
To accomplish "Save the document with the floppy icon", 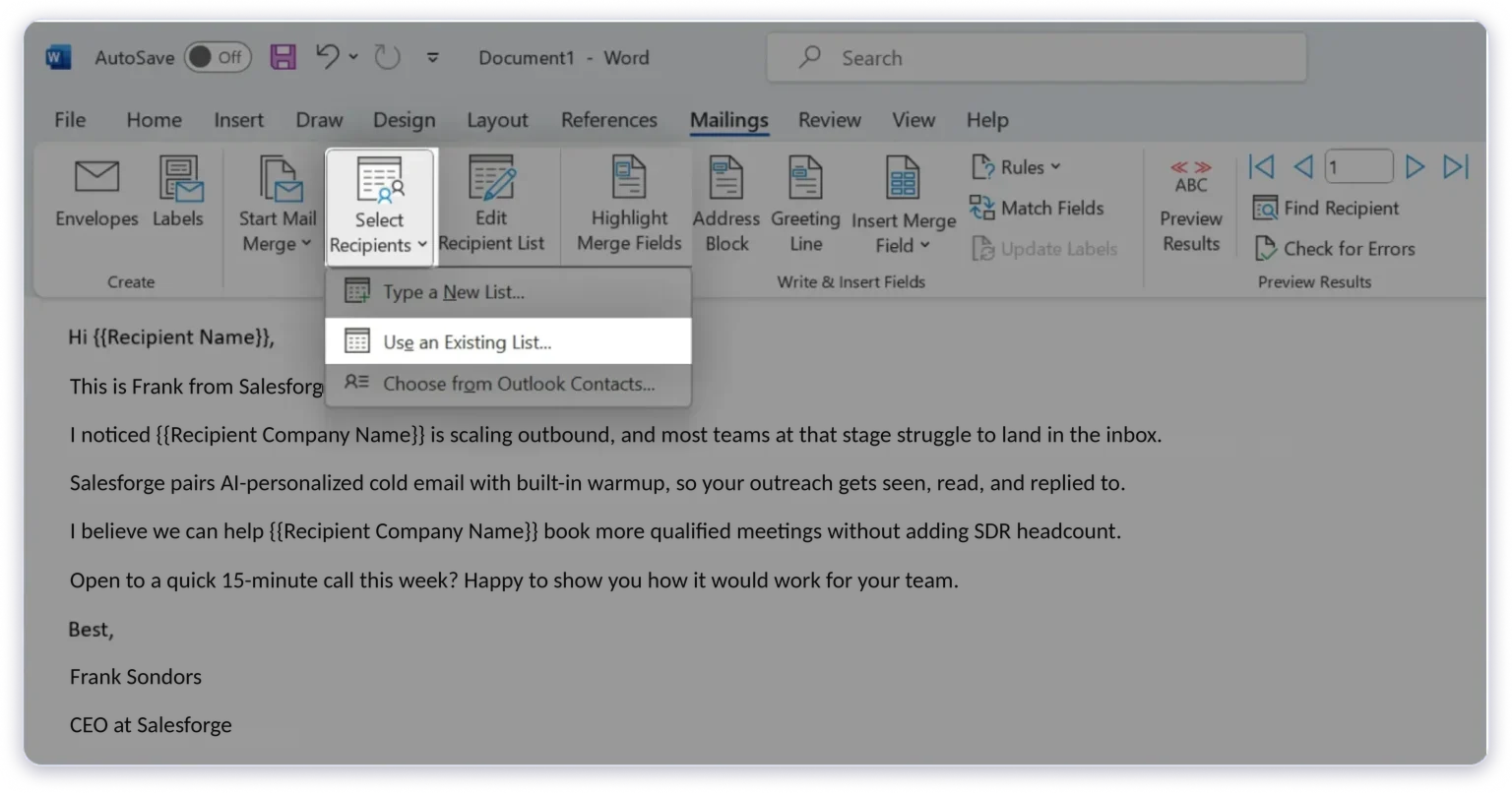I will click(x=283, y=56).
